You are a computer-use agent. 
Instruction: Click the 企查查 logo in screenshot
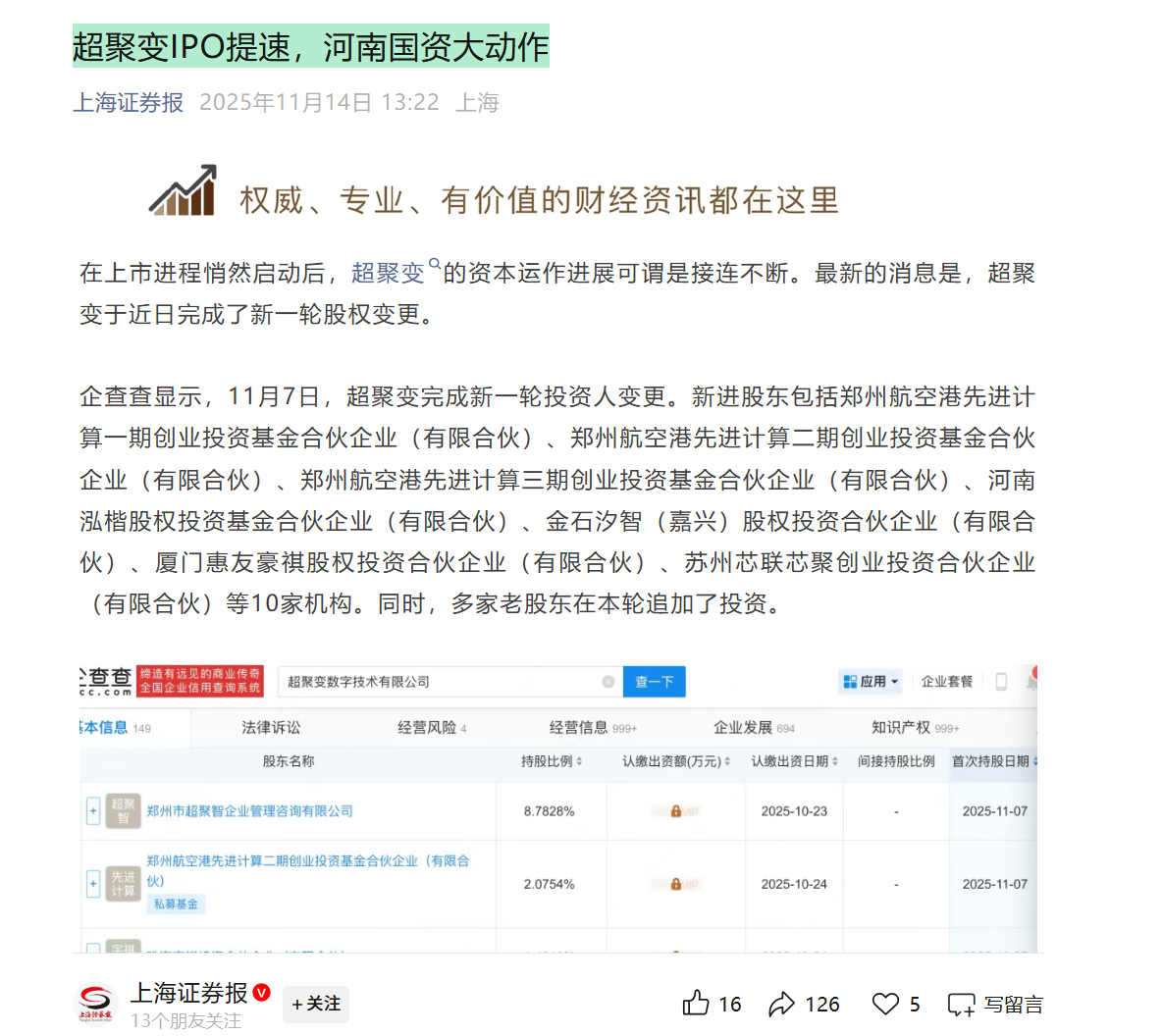tap(106, 682)
